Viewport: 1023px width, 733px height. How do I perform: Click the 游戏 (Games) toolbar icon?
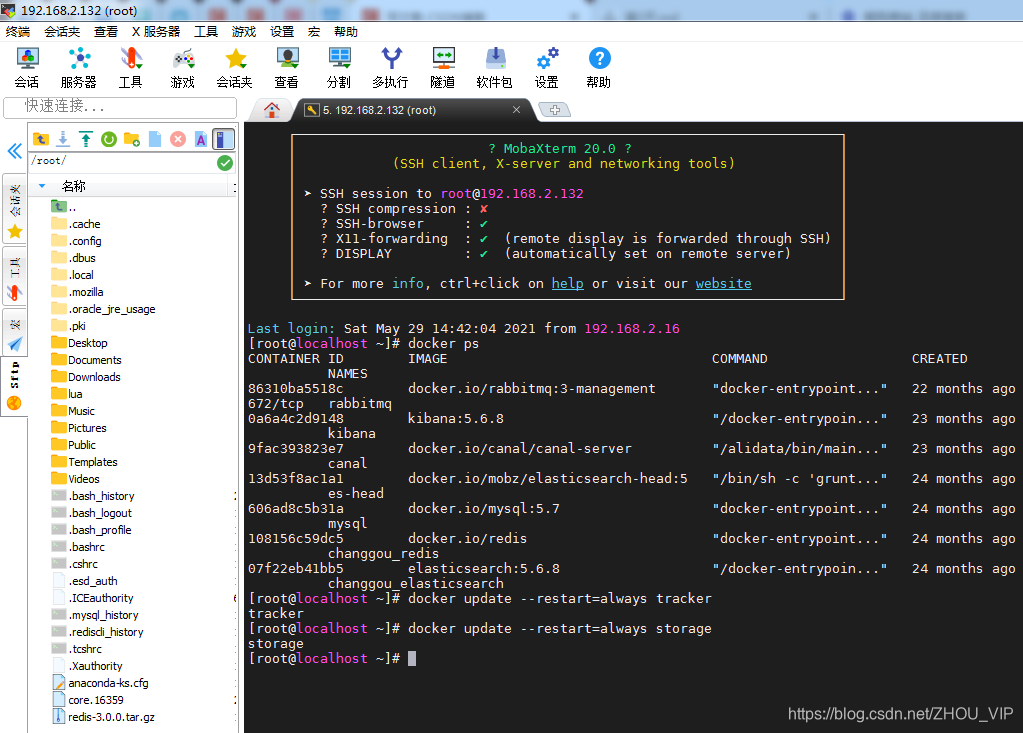183,68
